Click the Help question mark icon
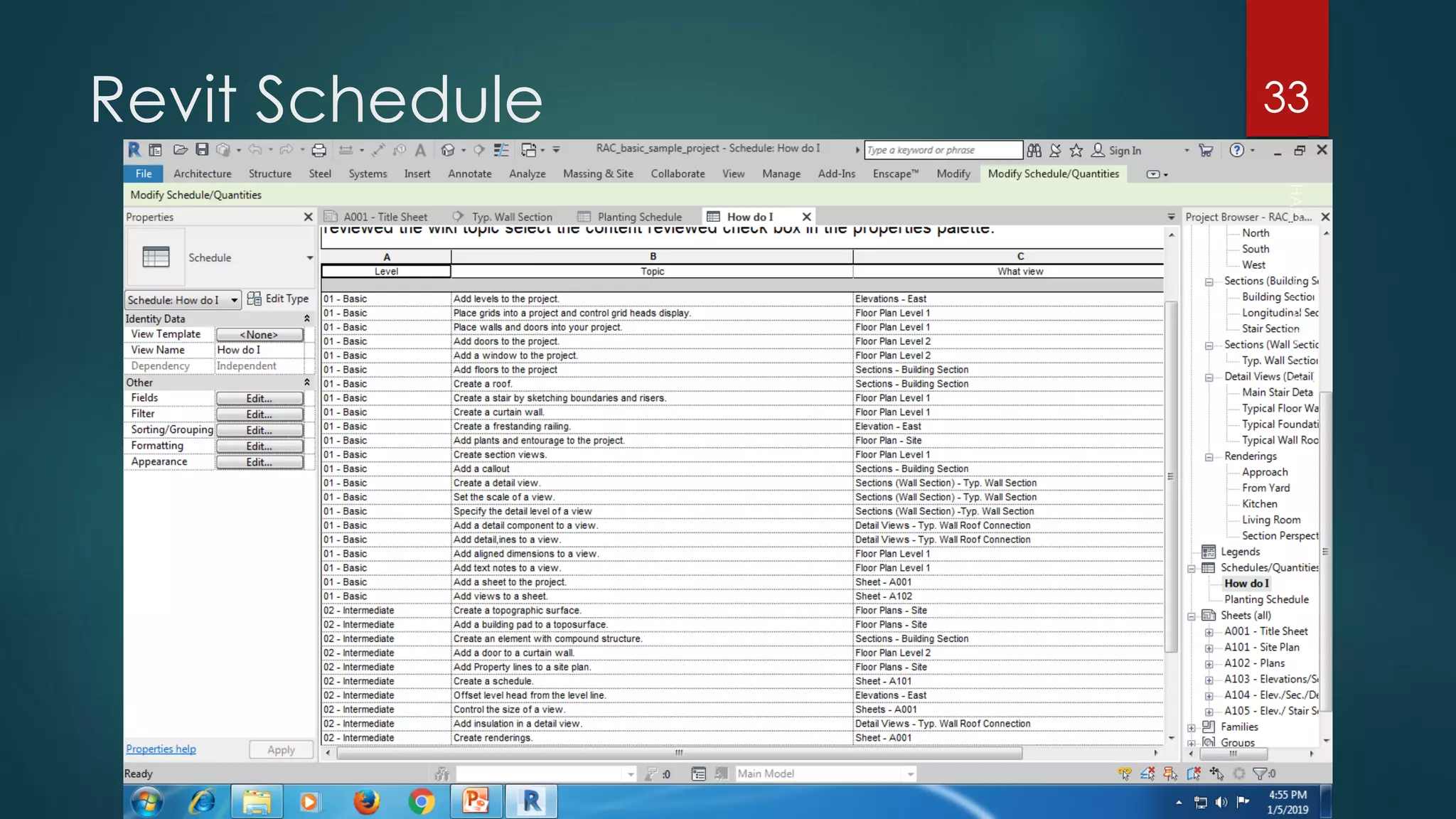 [1237, 150]
